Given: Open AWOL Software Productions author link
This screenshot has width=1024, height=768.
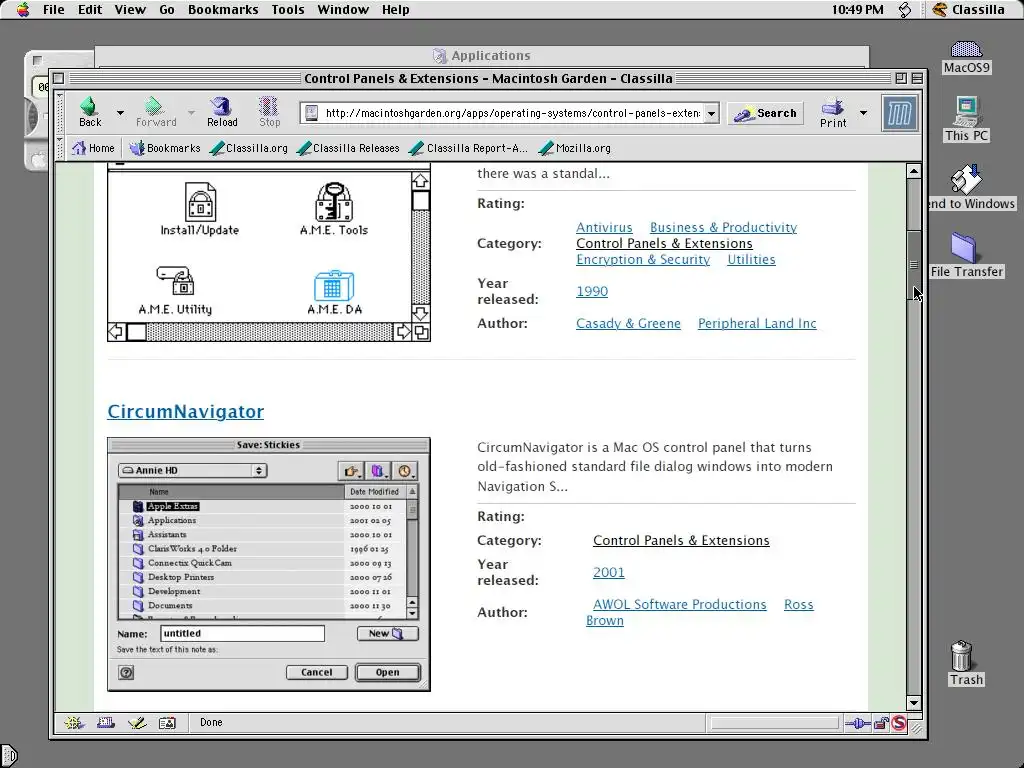Looking at the screenshot, I should point(679,604).
